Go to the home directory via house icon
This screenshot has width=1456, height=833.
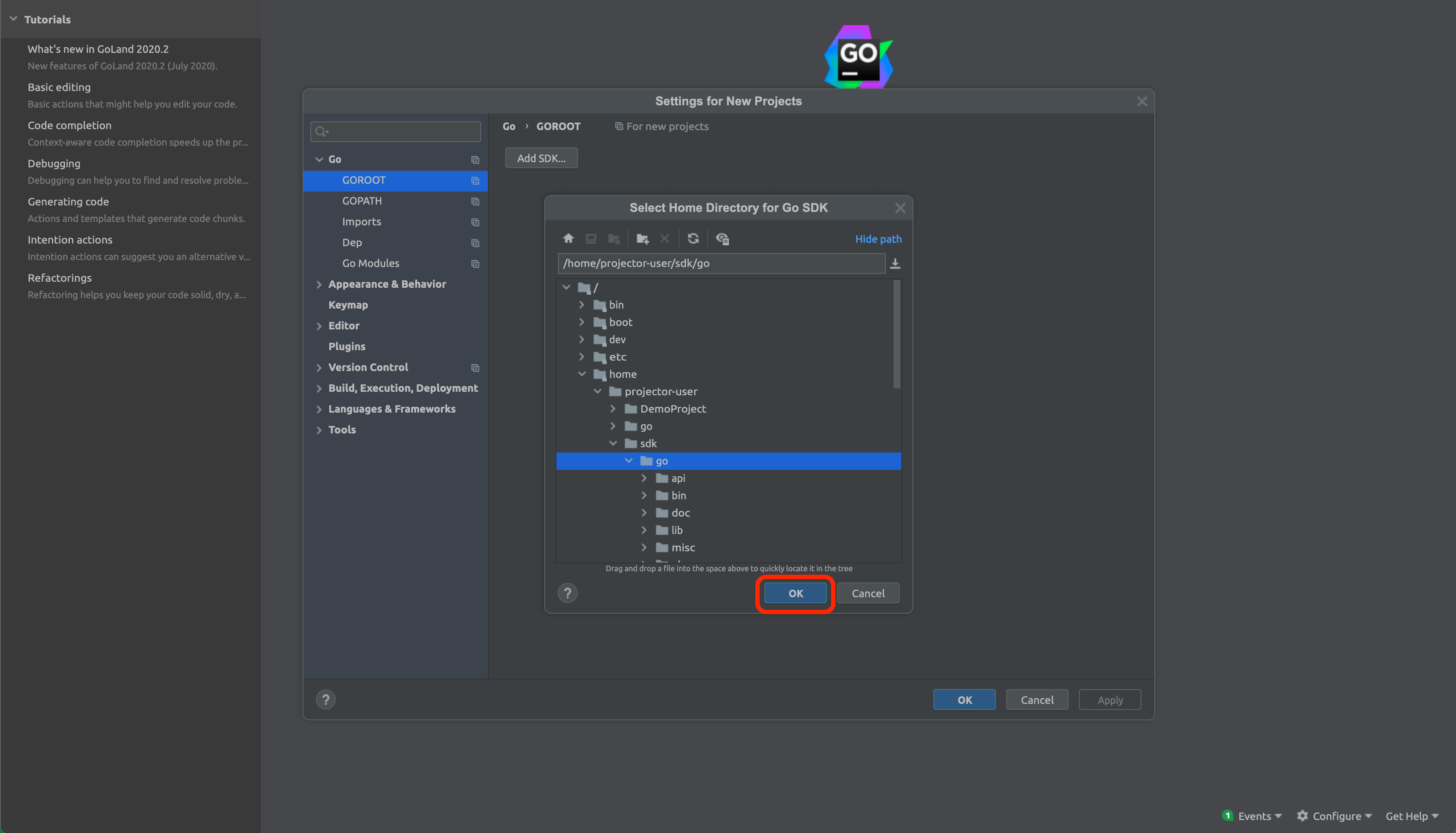click(568, 238)
